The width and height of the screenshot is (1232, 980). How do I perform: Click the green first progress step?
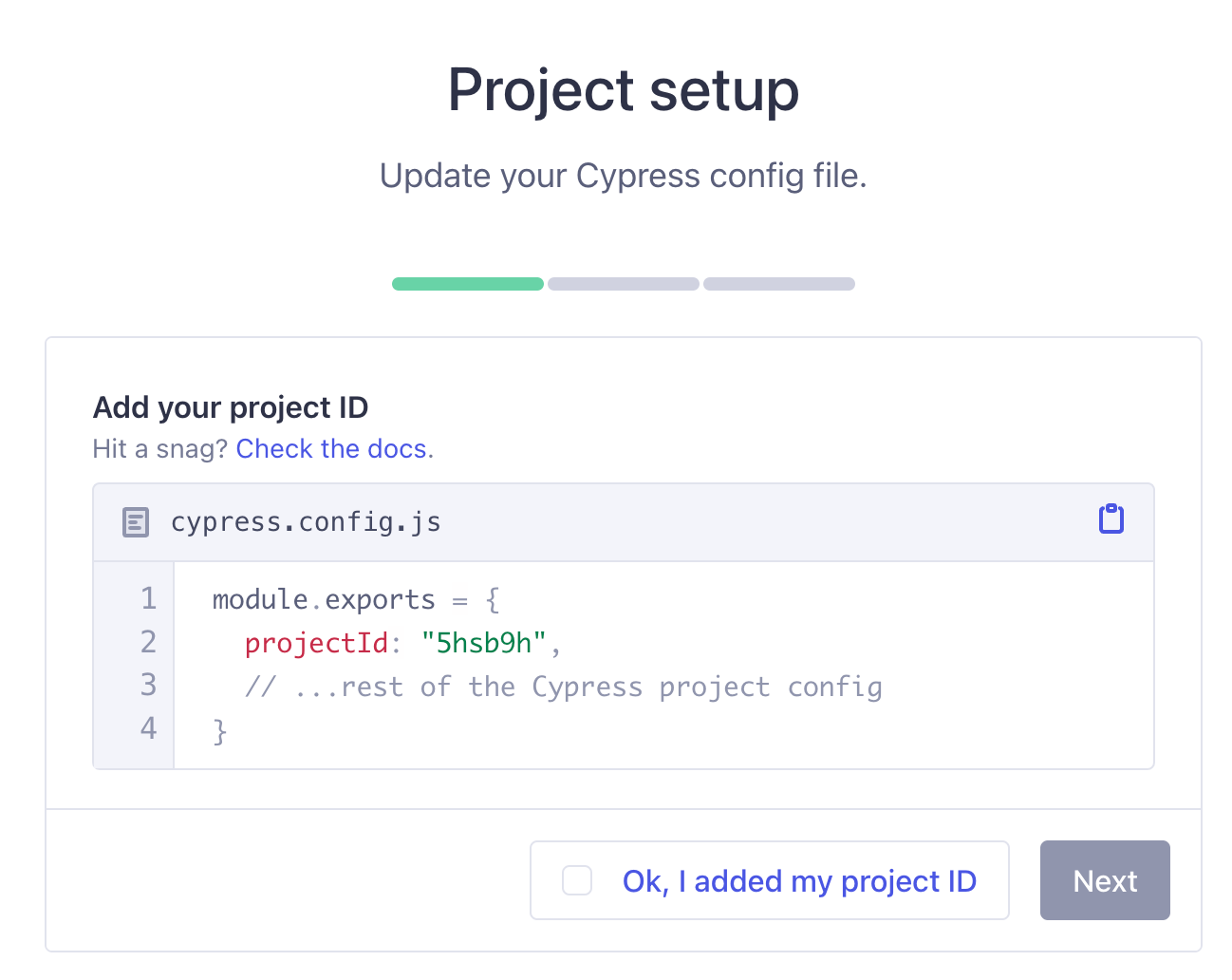click(x=468, y=284)
